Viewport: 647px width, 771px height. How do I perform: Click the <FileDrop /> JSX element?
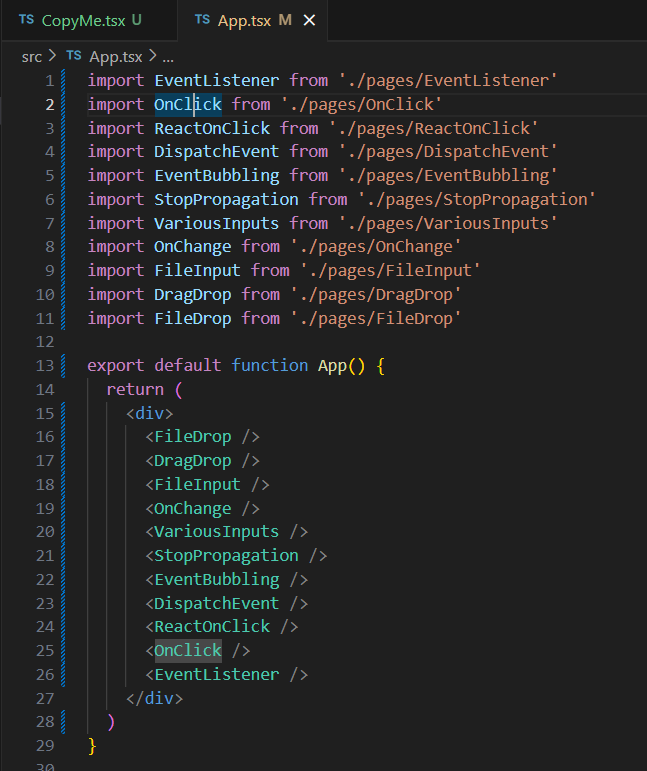202,437
